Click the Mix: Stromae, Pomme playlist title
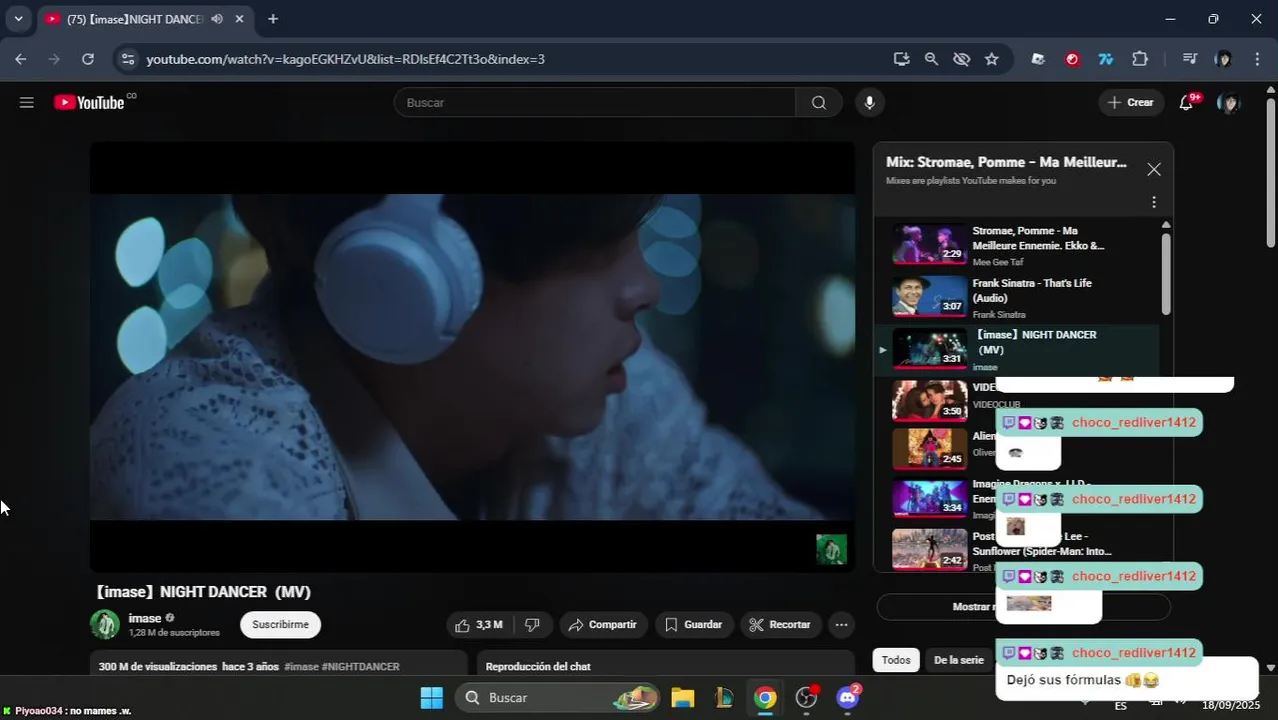This screenshot has width=1278, height=720. tap(1006, 162)
